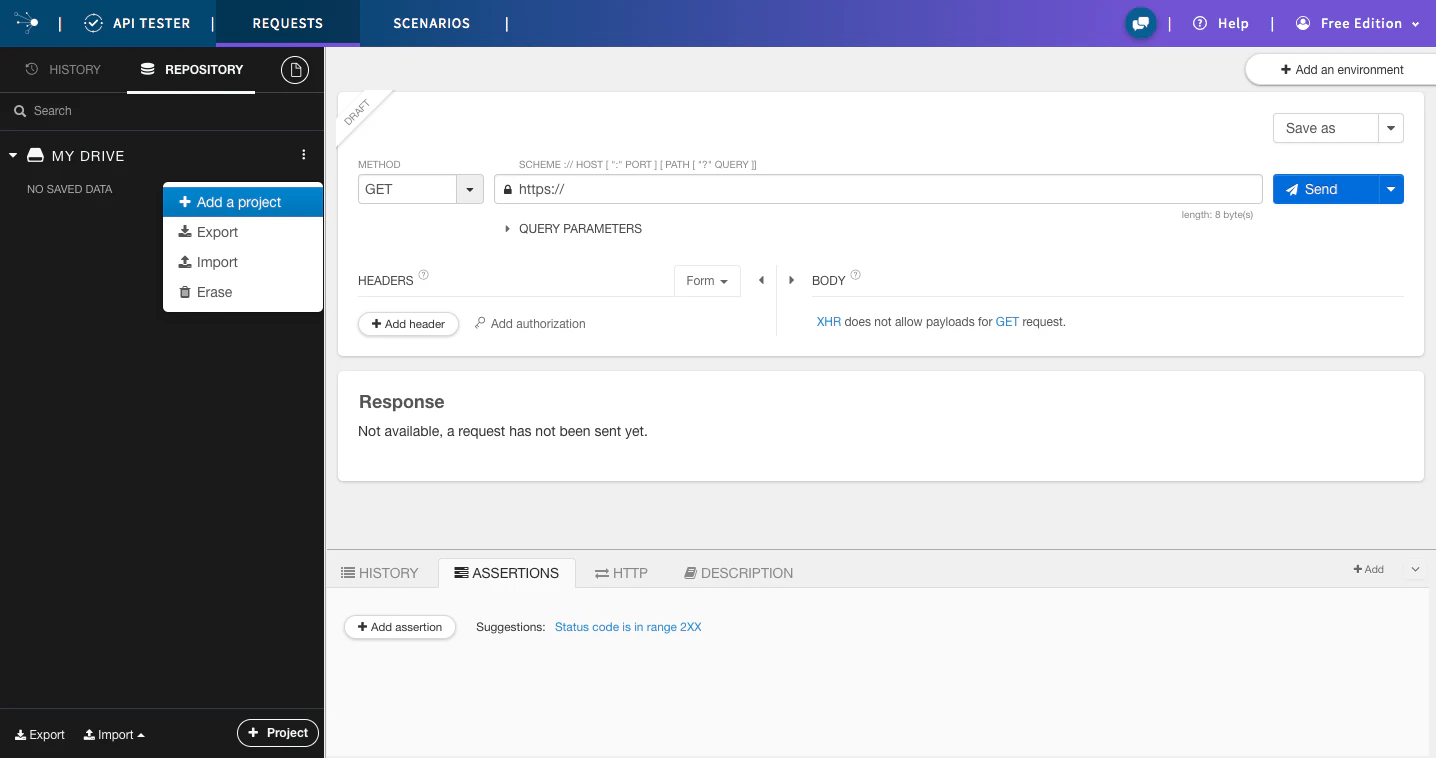Viewport: 1436px width, 758px height.
Task: Switch to the Repository sidebar tab
Action: pos(191,70)
